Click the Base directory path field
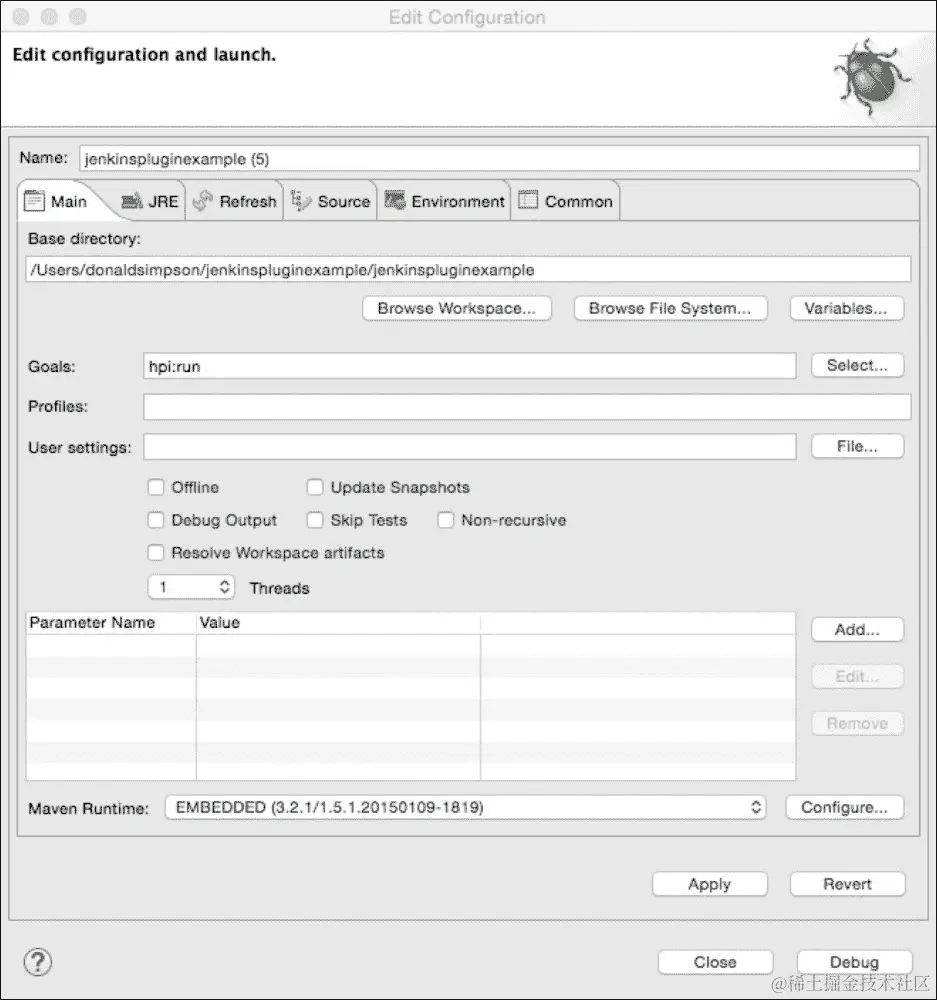Image resolution: width=937 pixels, height=1000 pixels. click(x=468, y=269)
